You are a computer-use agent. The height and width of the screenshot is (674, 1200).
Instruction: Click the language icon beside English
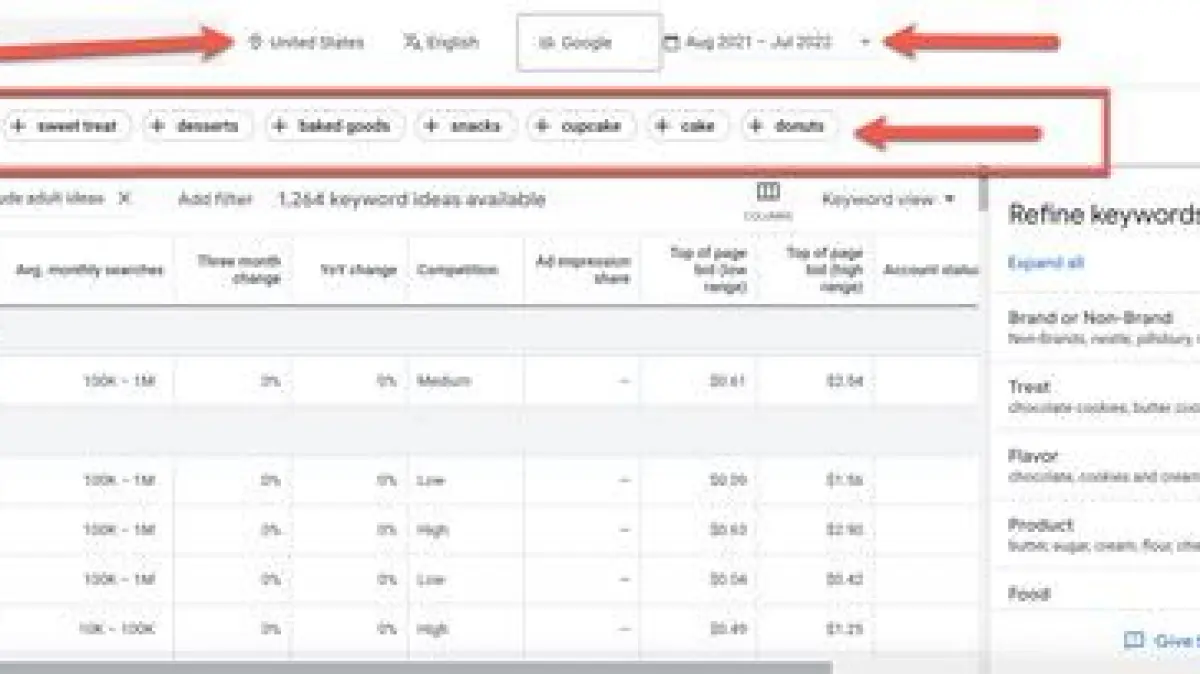point(411,42)
